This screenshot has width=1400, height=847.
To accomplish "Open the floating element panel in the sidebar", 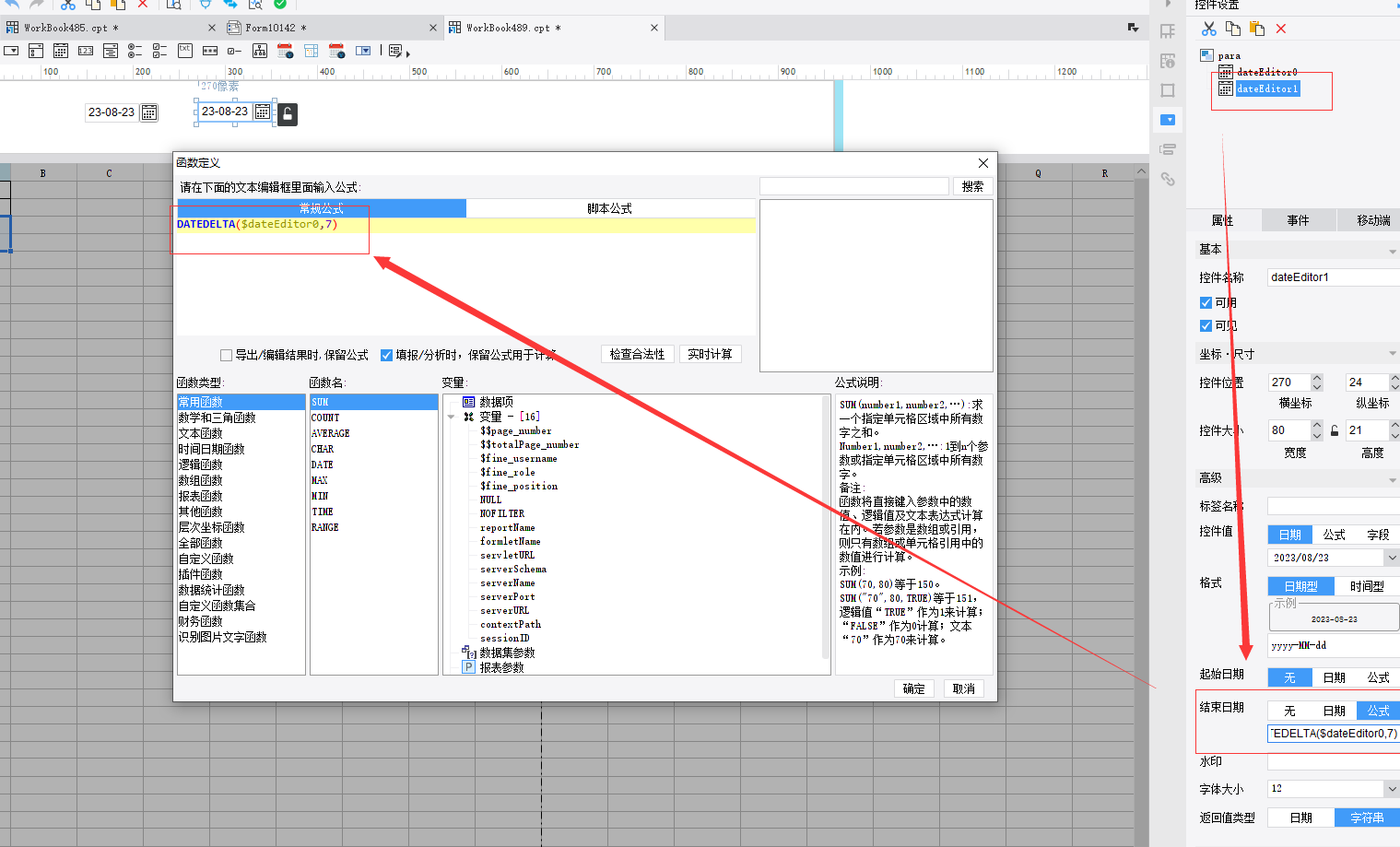I will coord(1168,90).
